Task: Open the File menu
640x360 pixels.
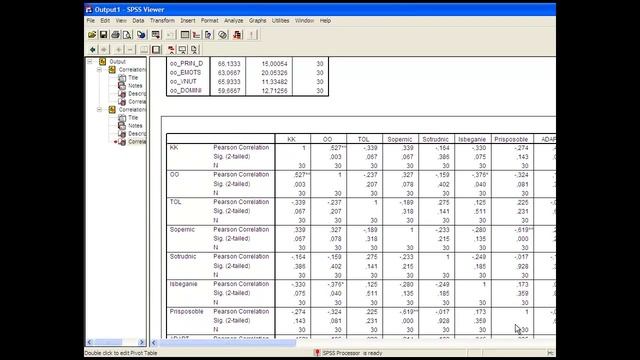Action: pyautogui.click(x=91, y=20)
